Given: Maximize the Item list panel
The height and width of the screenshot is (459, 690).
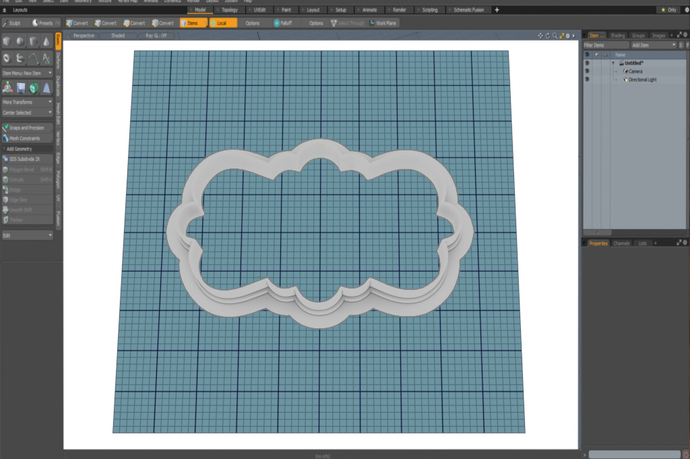Looking at the screenshot, I should click(679, 34).
